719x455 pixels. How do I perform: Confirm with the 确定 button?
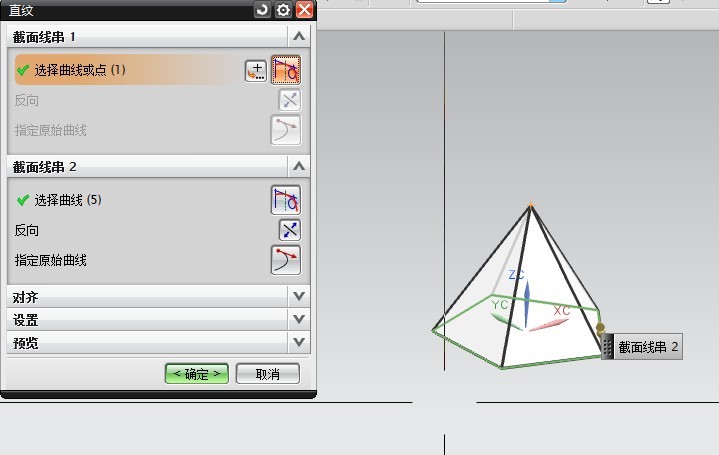[x=197, y=374]
